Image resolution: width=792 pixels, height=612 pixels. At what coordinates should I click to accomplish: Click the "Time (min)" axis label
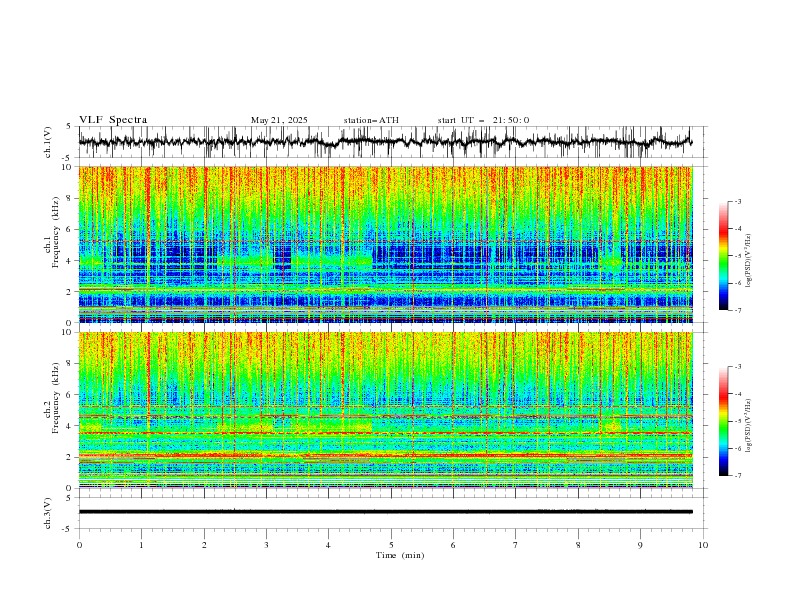400,555
